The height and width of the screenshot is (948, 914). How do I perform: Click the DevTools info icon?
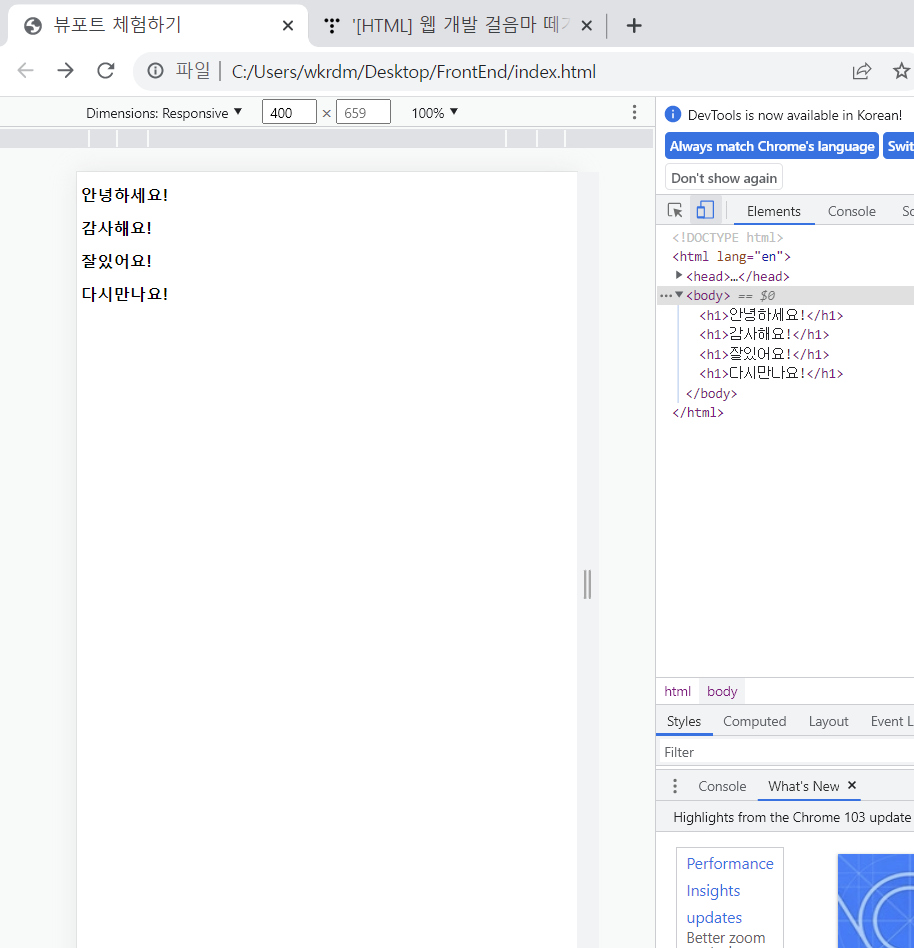point(673,114)
